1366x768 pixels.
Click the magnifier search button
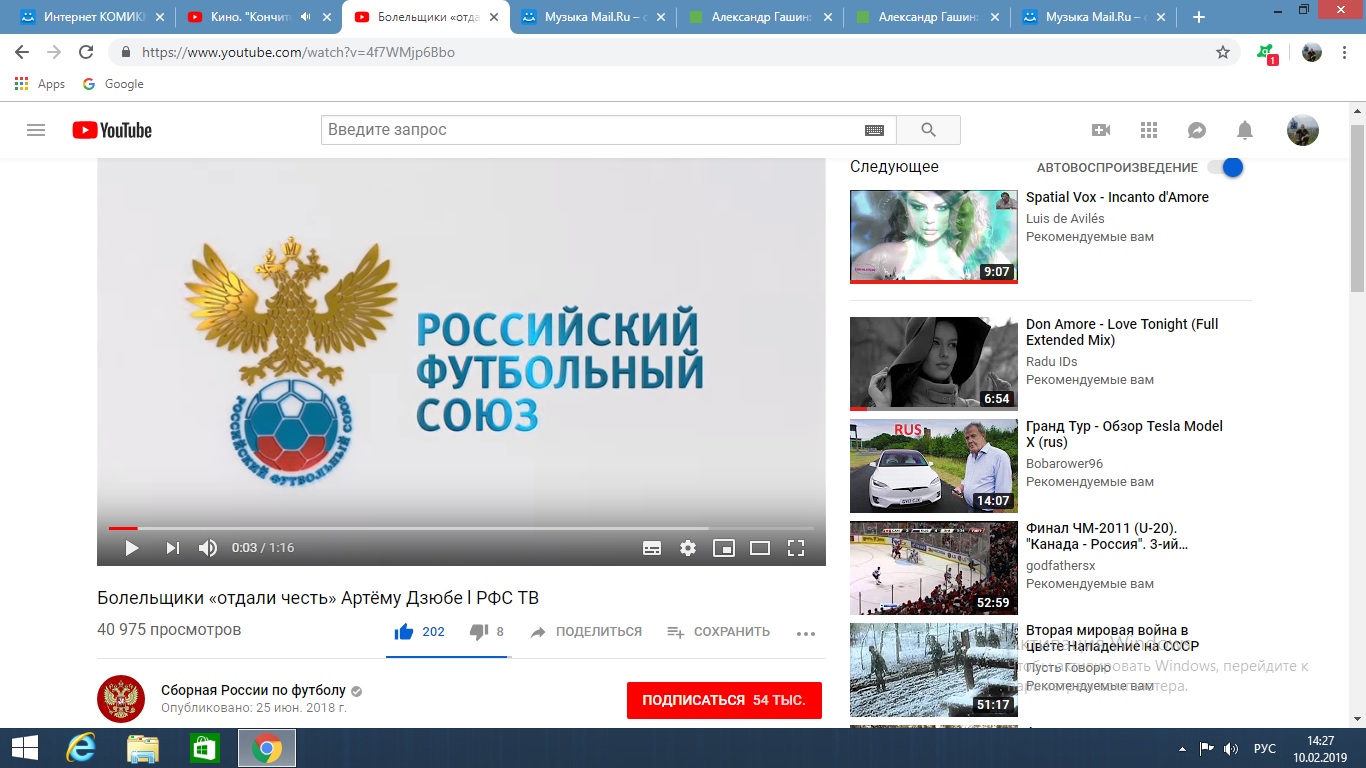tap(928, 130)
